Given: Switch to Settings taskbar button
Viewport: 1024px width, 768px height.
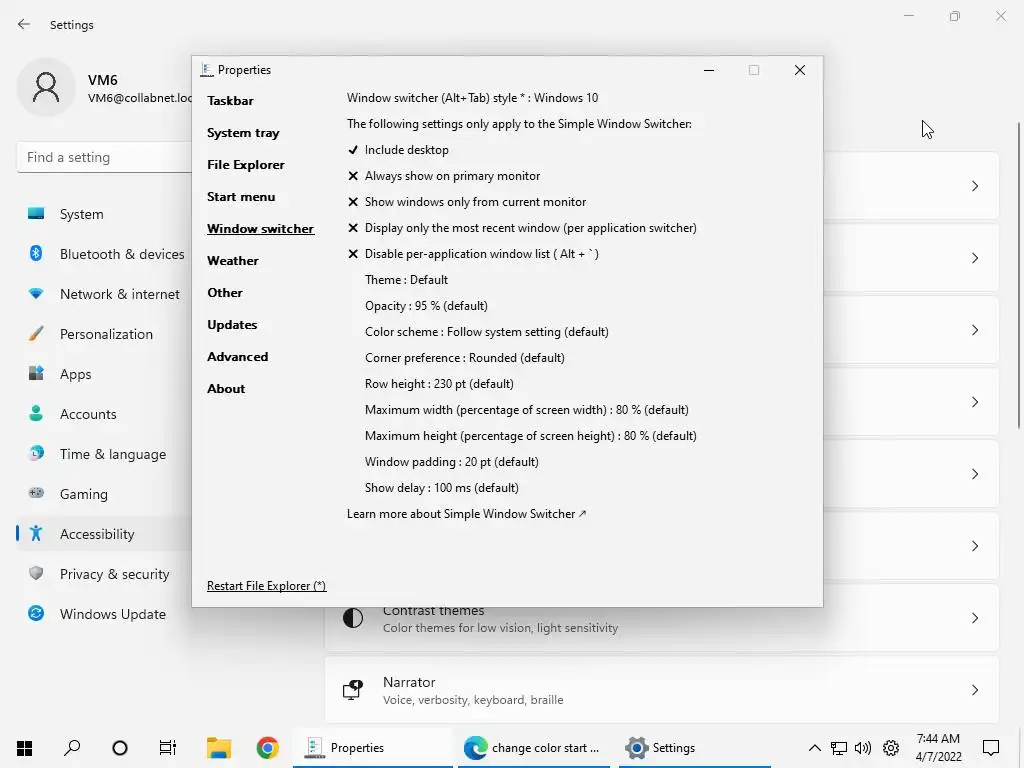Looking at the screenshot, I should [x=695, y=748].
